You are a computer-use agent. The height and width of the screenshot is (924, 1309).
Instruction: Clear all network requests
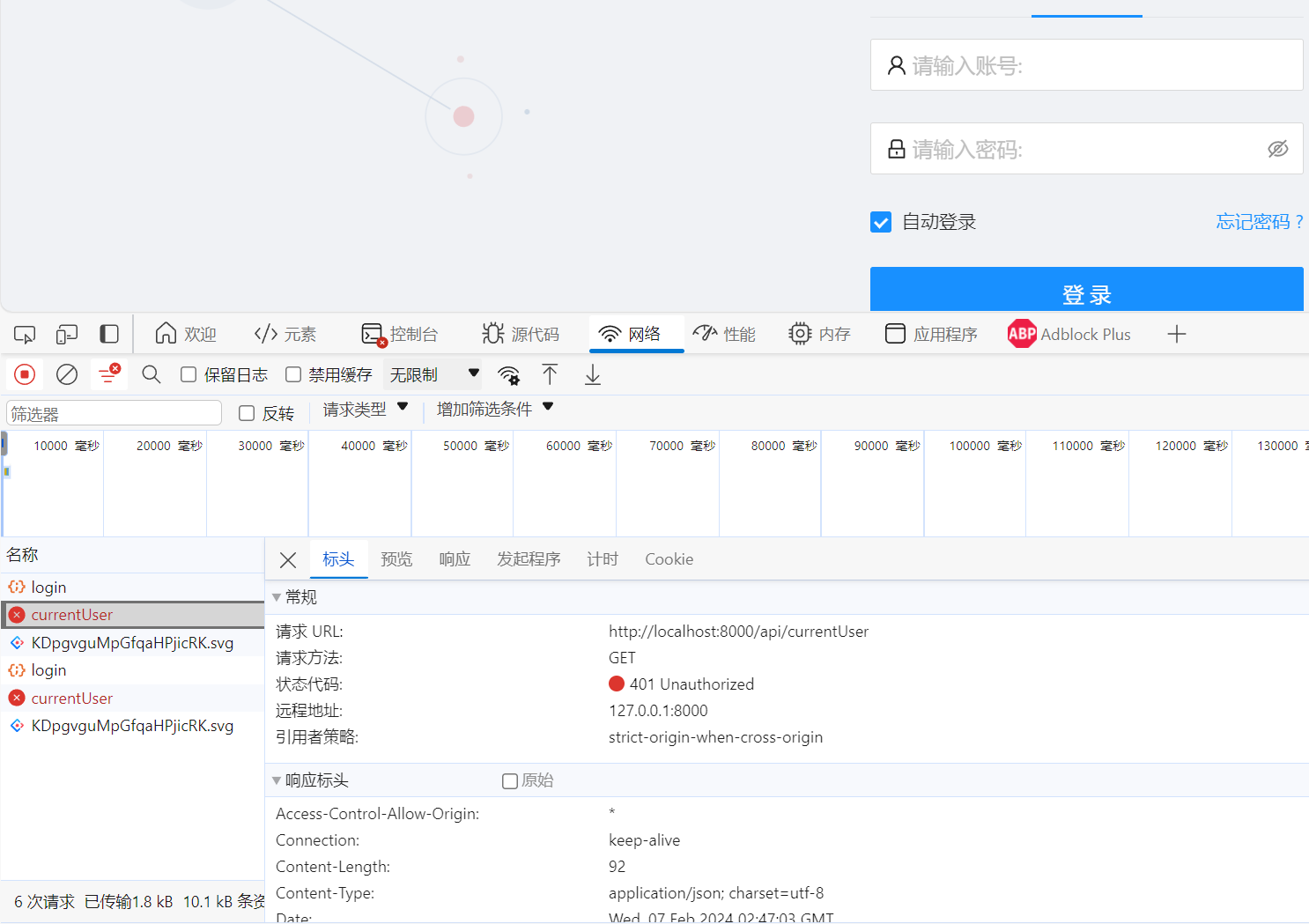pos(66,374)
